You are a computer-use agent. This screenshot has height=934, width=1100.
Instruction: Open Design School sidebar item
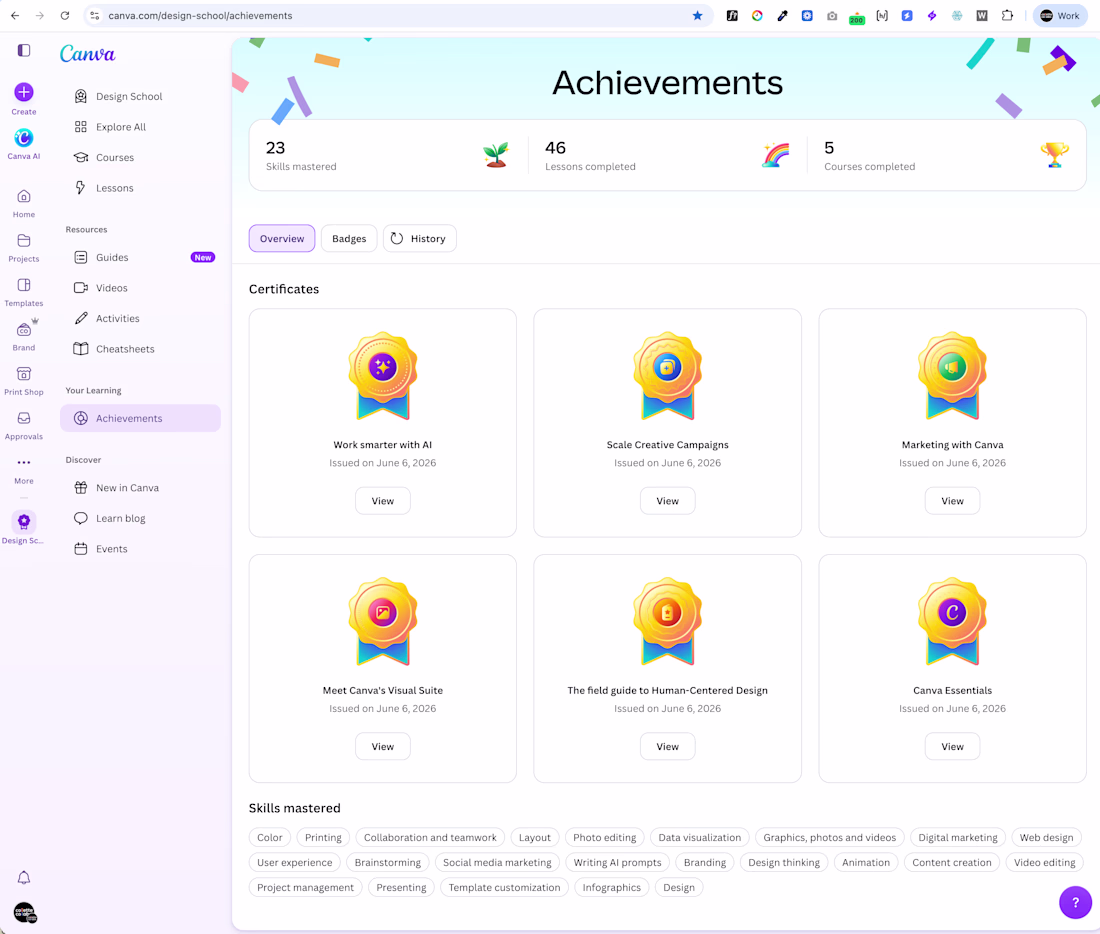coord(140,96)
